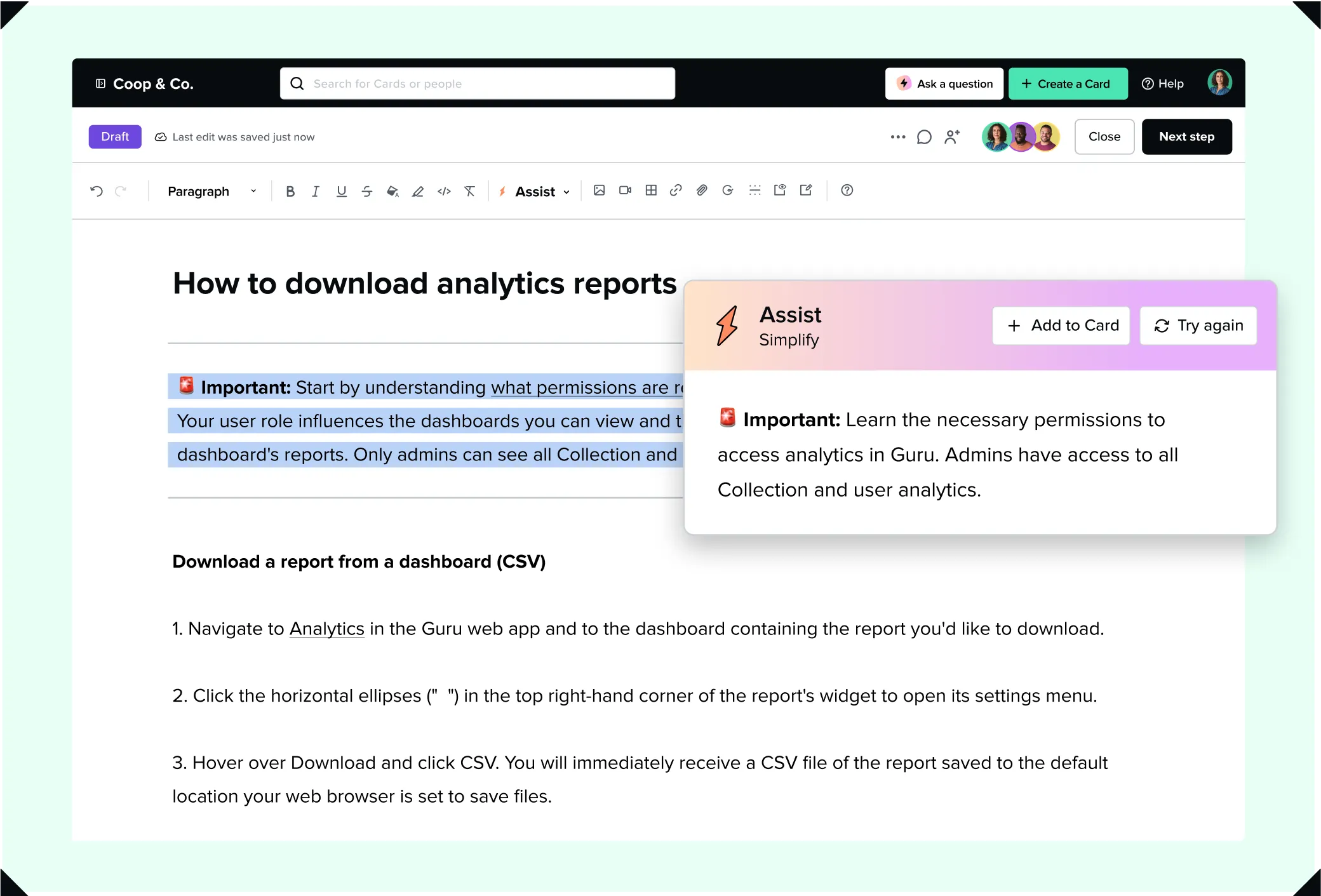Attach a file to the card
This screenshot has height=896, width=1321.
[701, 191]
